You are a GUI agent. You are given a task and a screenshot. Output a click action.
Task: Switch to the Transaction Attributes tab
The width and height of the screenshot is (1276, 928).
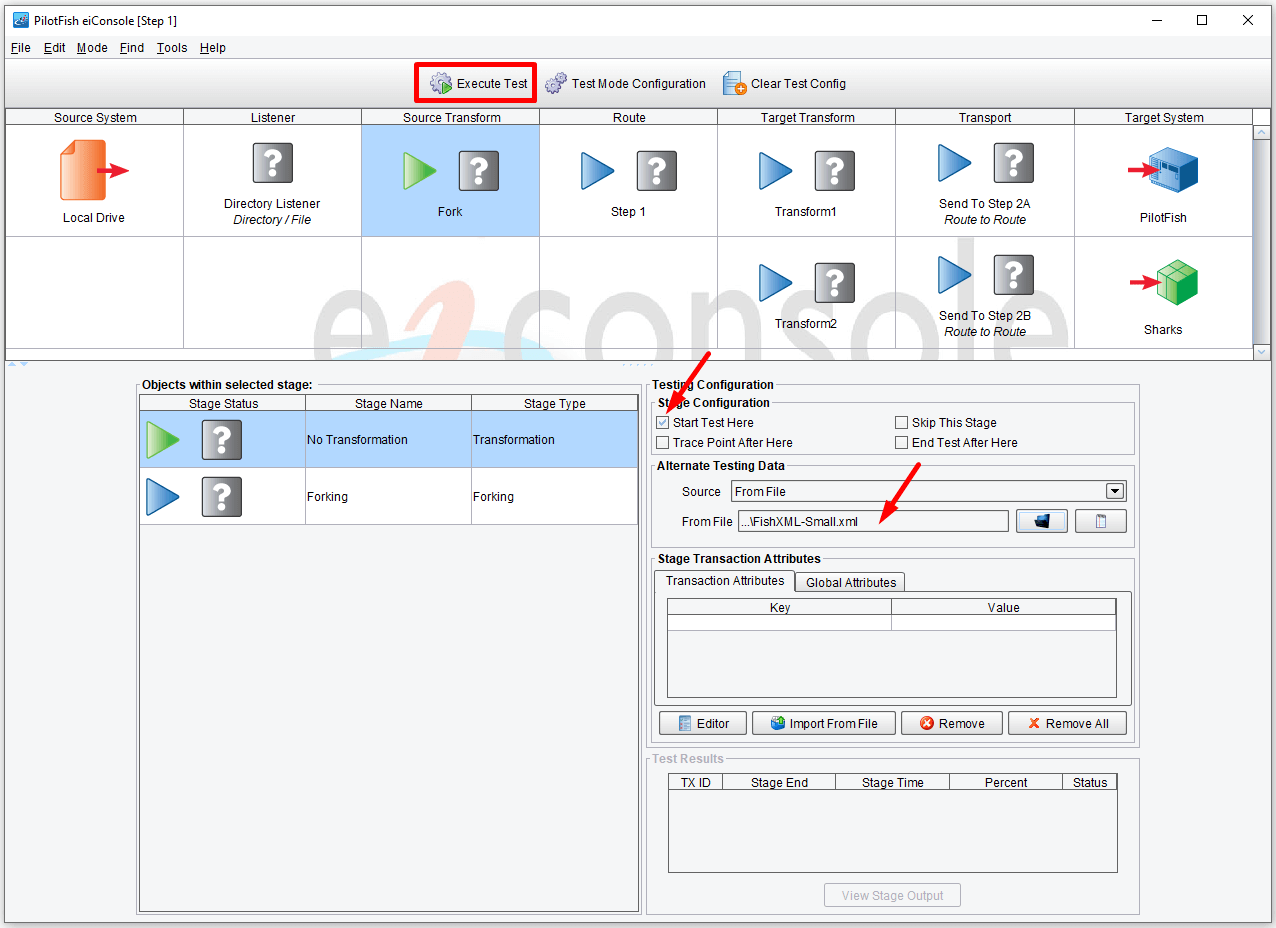click(x=725, y=581)
